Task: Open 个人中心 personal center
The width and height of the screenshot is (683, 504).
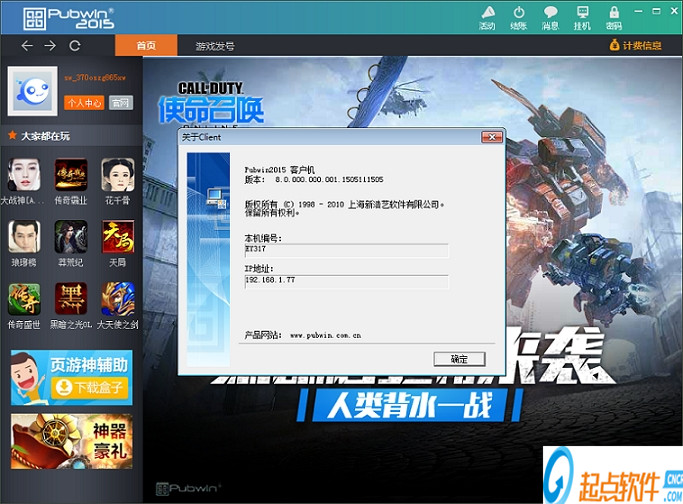Action: [x=84, y=103]
